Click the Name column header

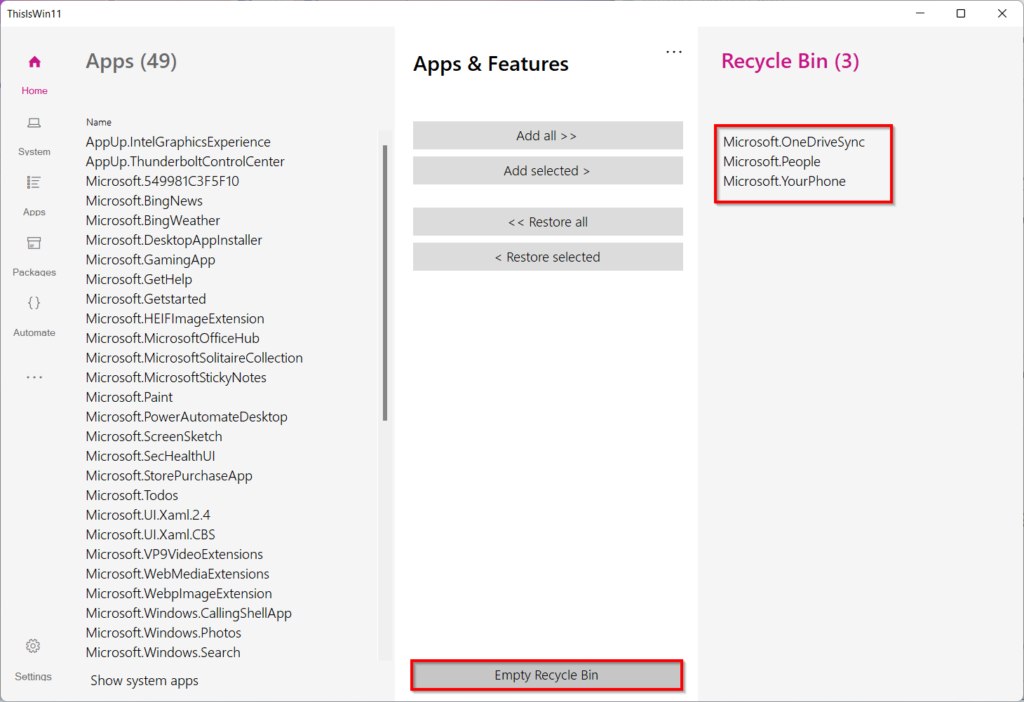coord(99,122)
